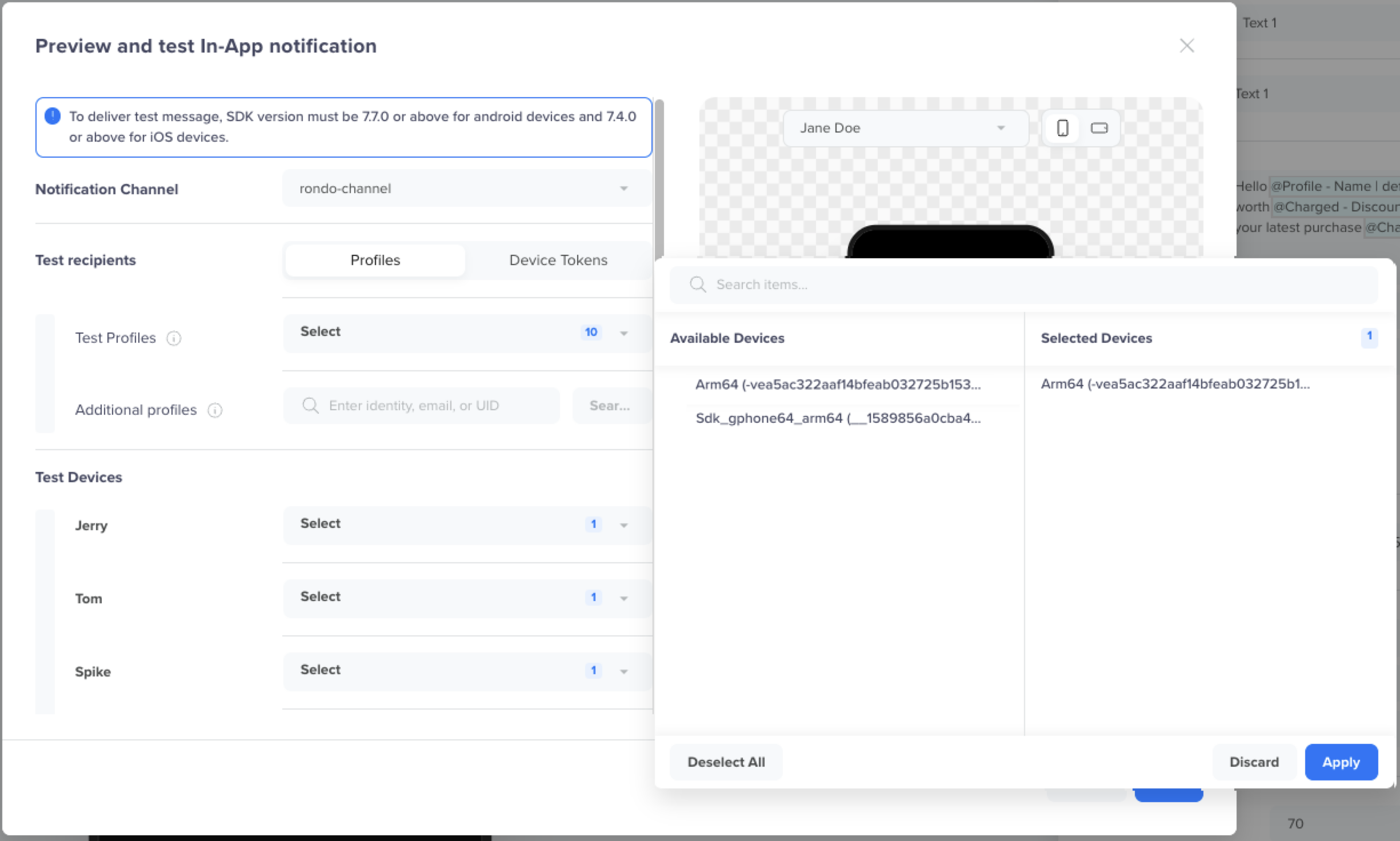
Task: Click the Apply button
Action: pos(1341,762)
